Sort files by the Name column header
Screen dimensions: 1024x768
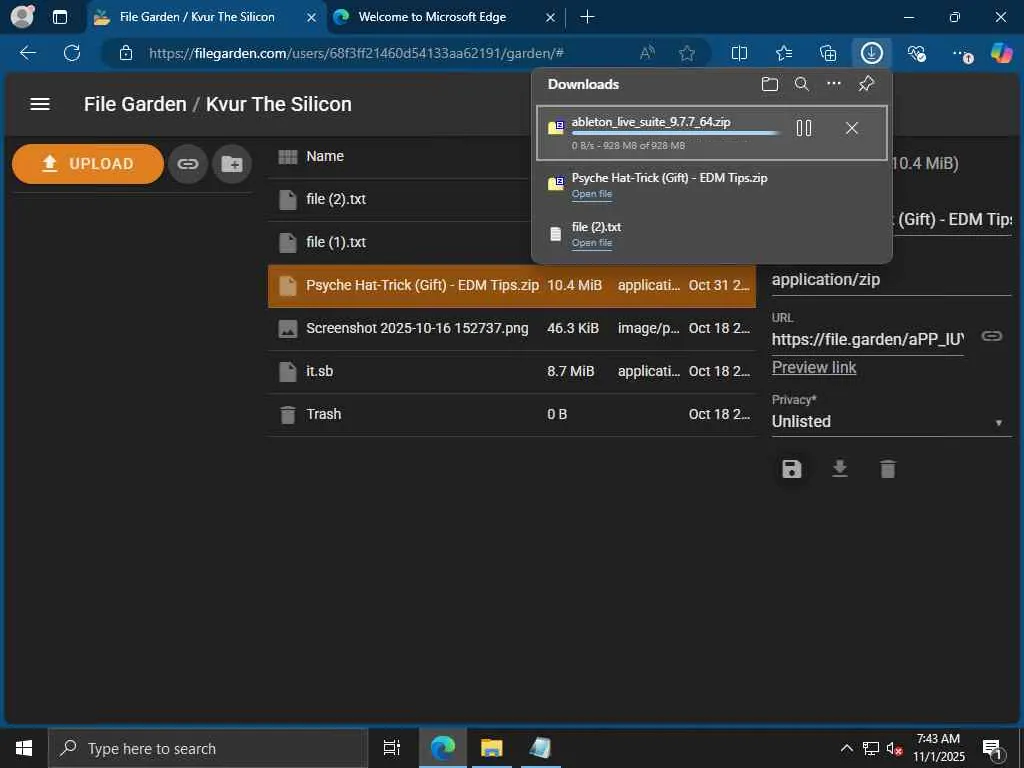click(x=325, y=156)
